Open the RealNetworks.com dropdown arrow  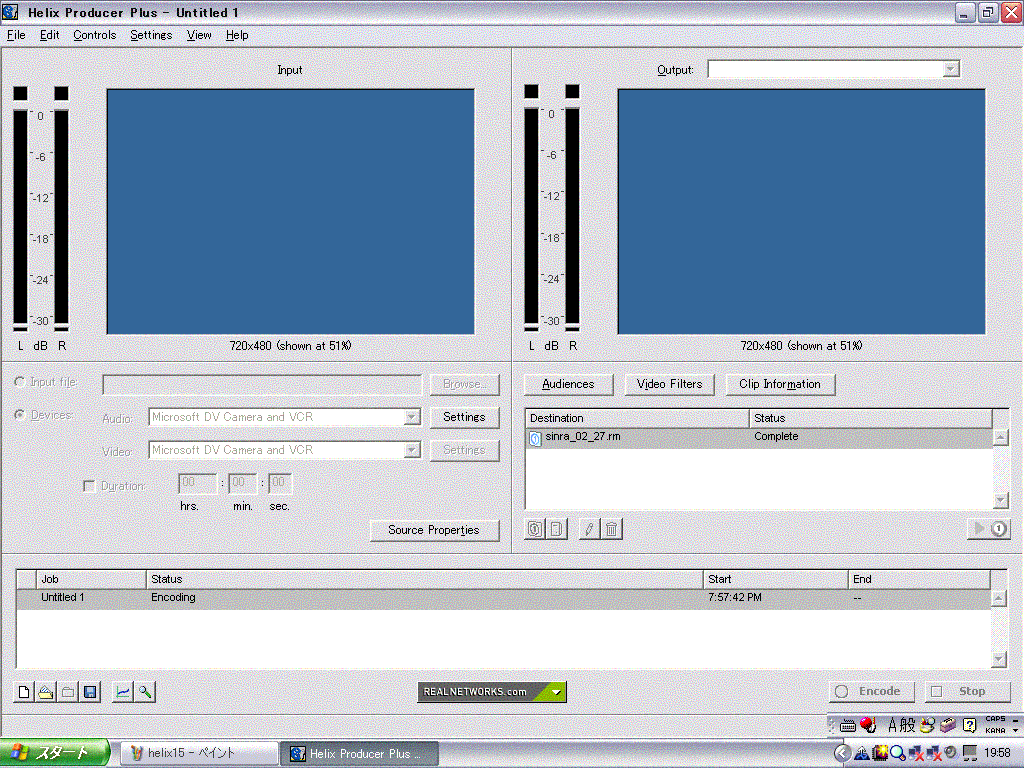(x=557, y=692)
